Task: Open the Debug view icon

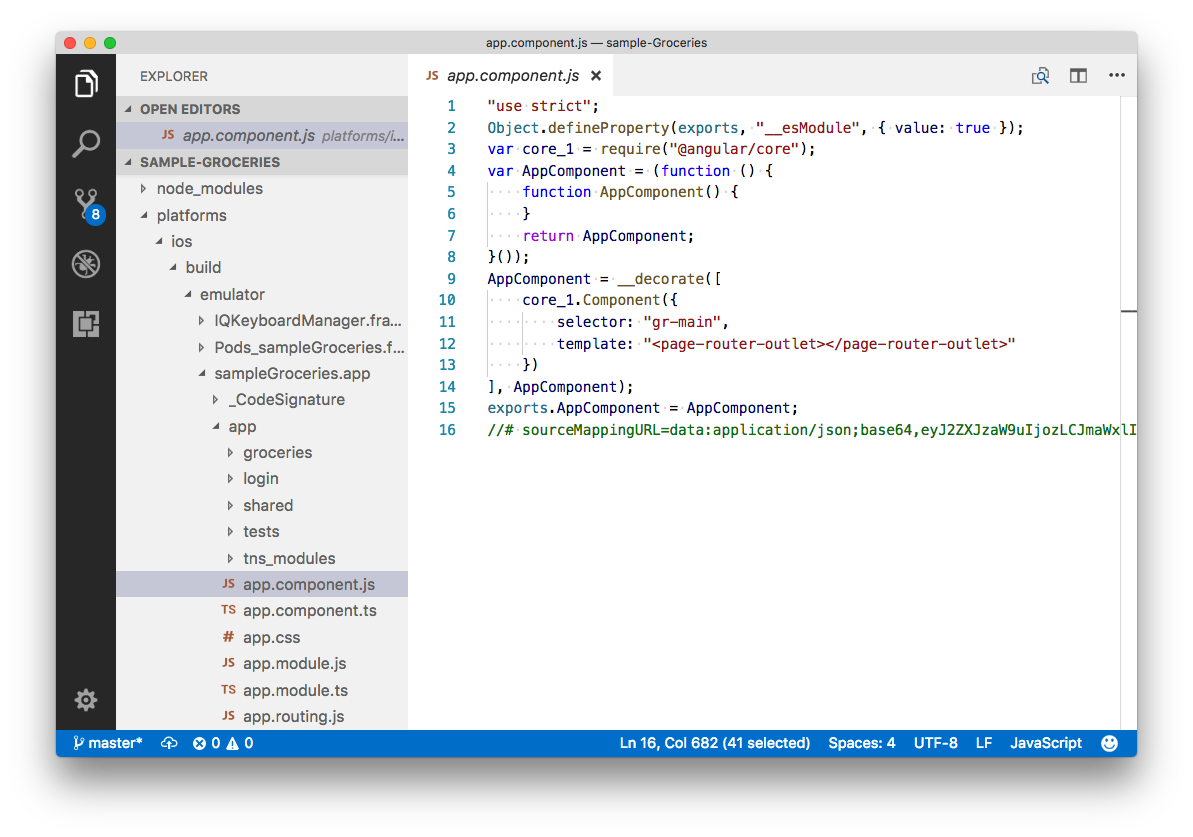Action: pyautogui.click(x=86, y=264)
